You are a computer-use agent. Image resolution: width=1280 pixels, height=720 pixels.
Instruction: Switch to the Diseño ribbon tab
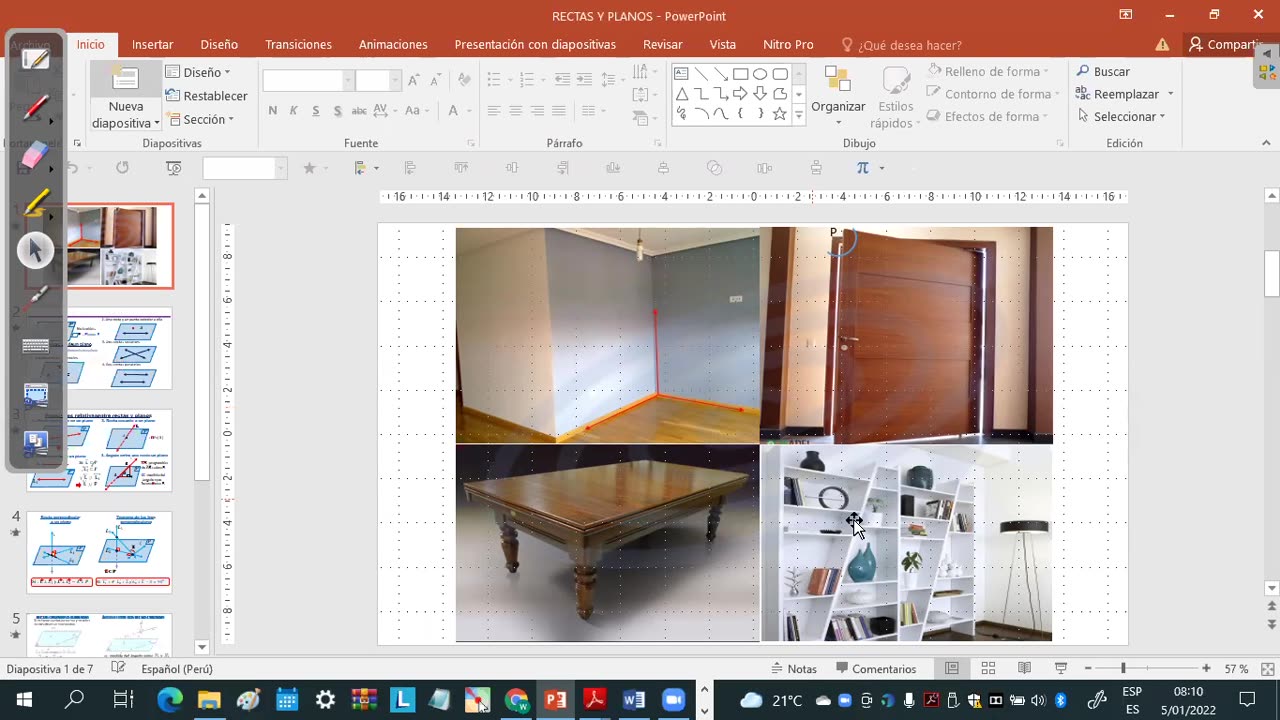pyautogui.click(x=219, y=45)
